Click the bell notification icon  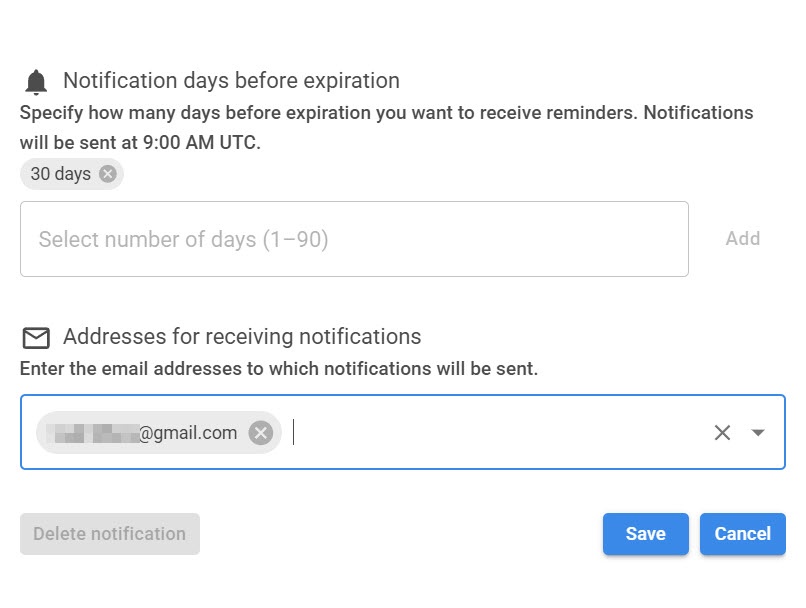click(x=36, y=82)
